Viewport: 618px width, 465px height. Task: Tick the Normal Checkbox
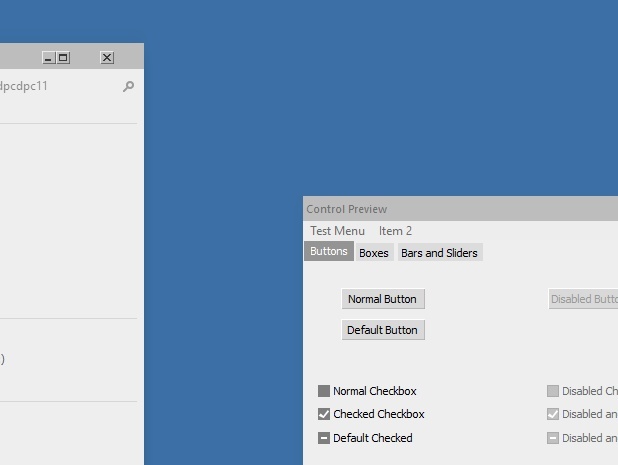click(324, 391)
